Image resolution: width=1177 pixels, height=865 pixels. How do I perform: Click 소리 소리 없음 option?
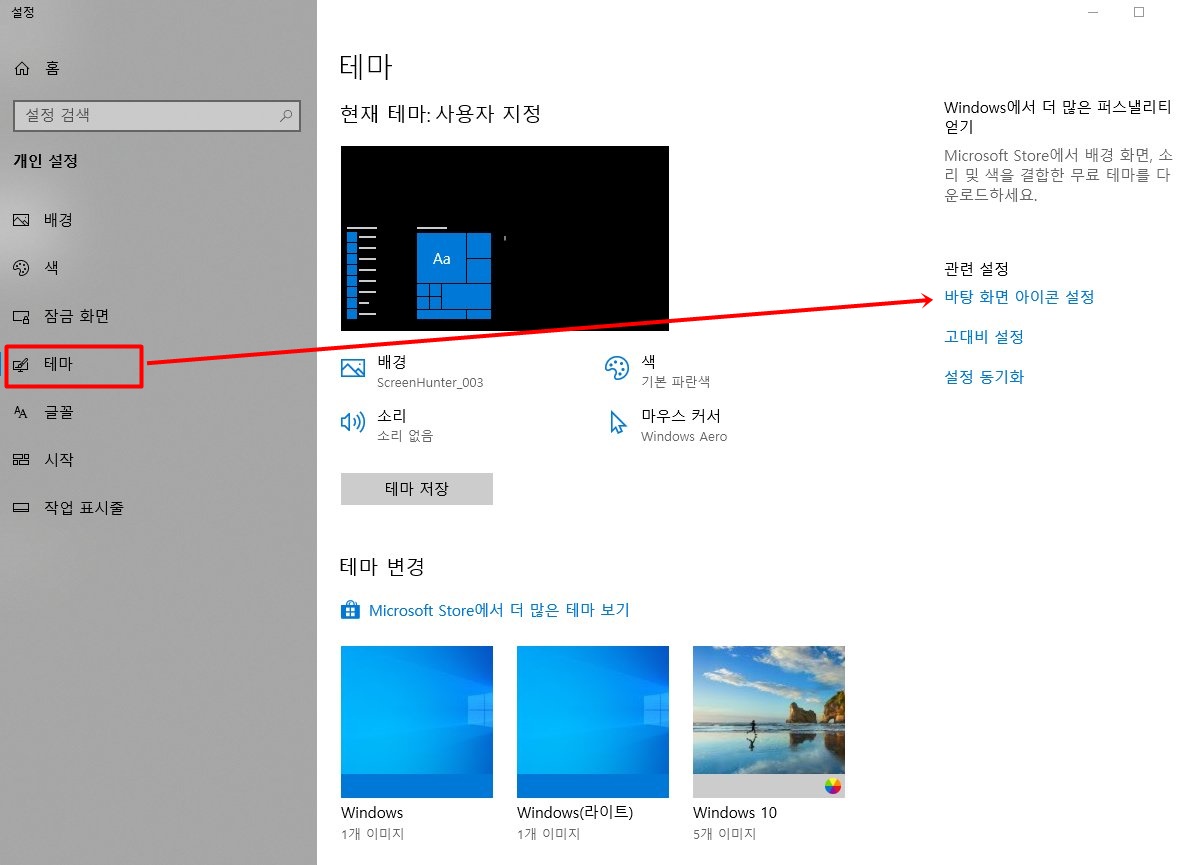point(387,426)
